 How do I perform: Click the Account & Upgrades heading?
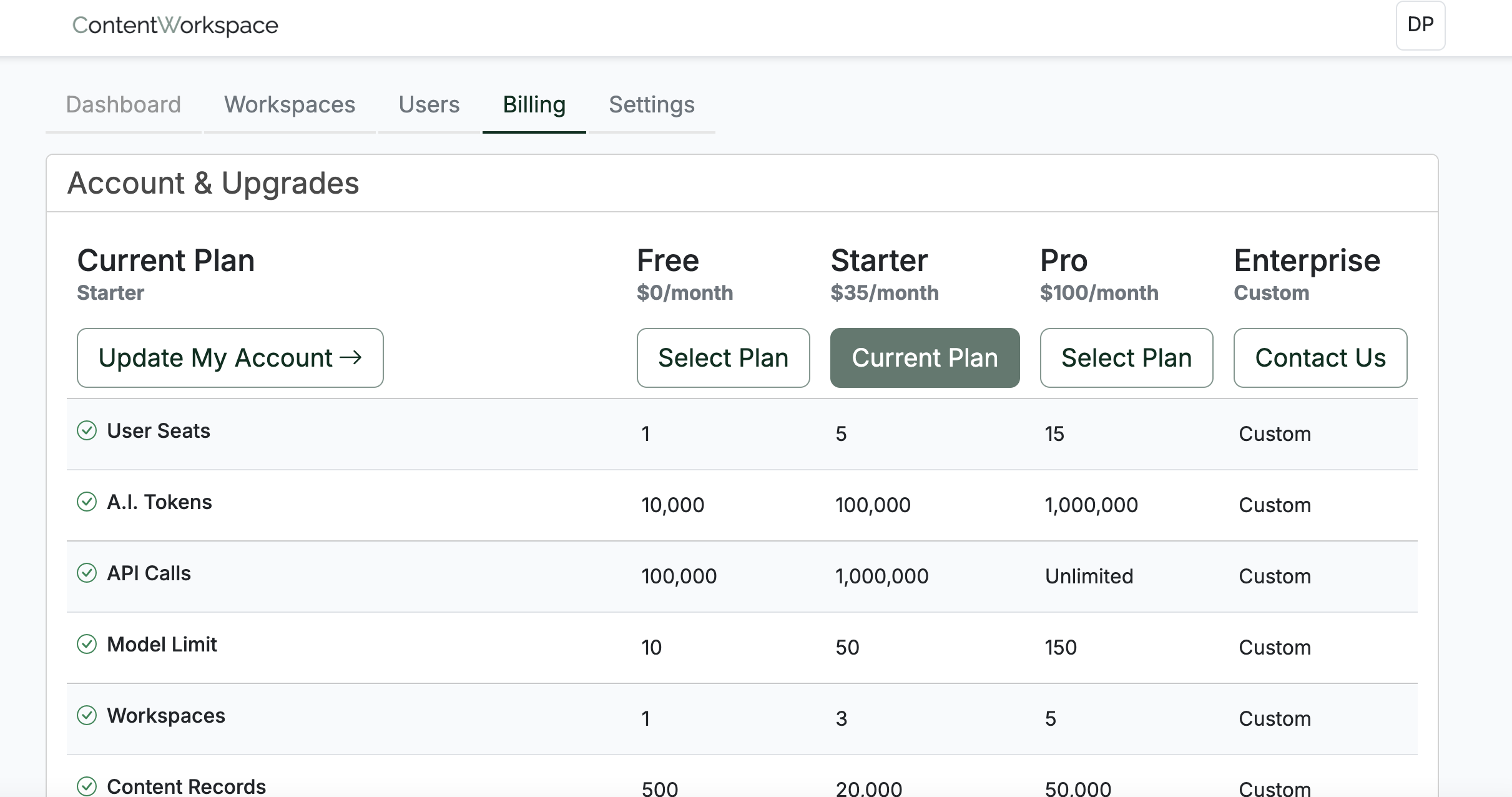pos(214,183)
